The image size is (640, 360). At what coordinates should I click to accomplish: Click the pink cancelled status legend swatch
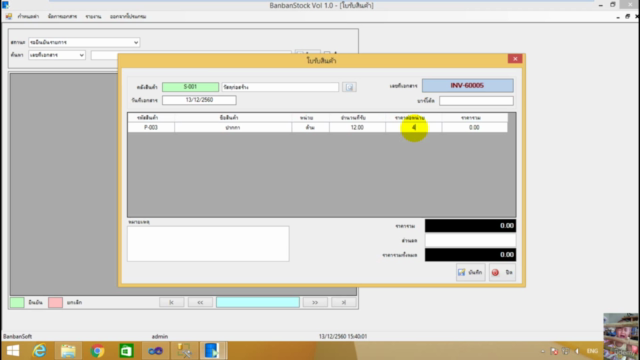coord(56,302)
